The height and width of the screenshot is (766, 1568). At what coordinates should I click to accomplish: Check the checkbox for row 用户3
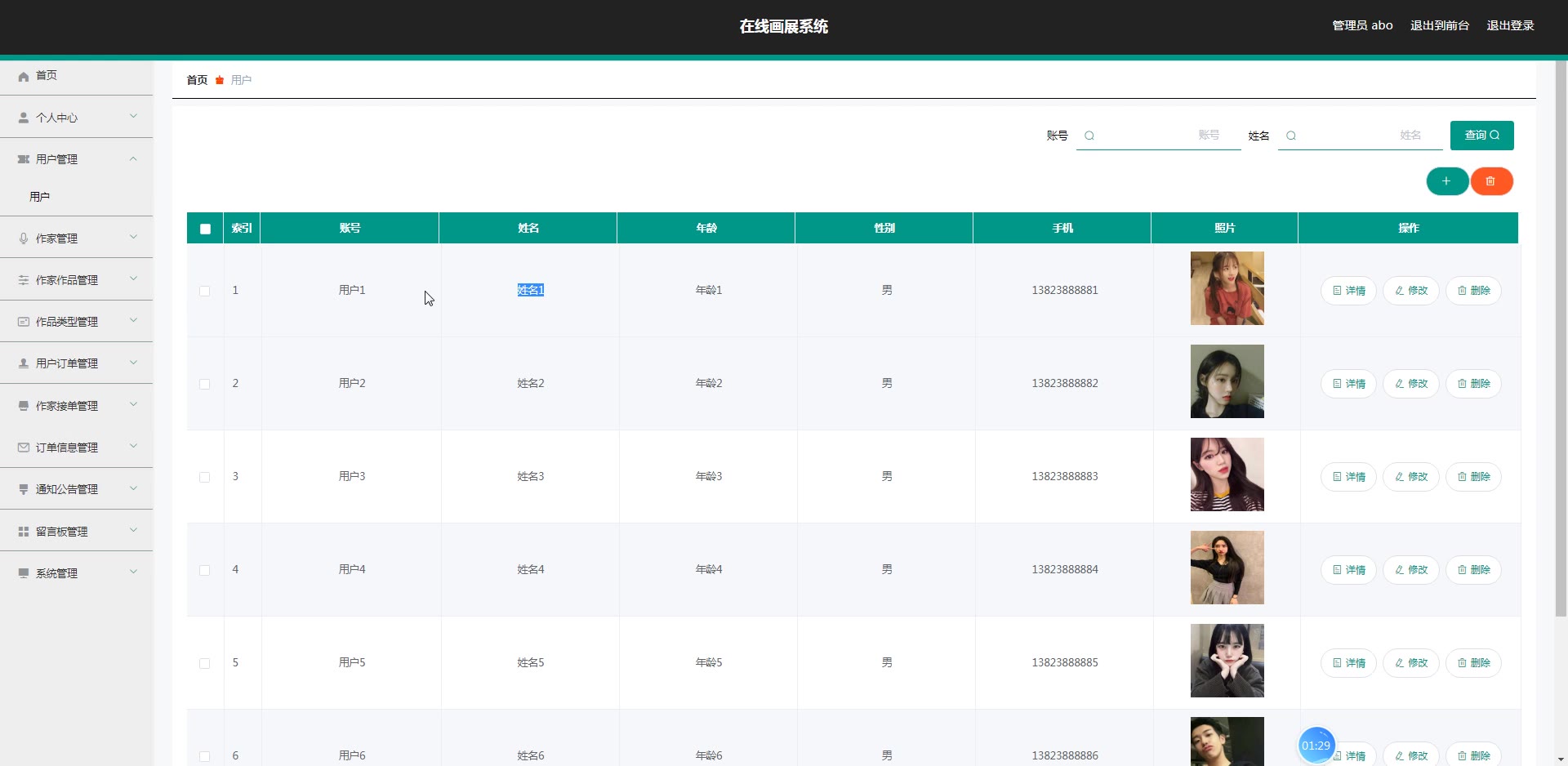pos(205,477)
